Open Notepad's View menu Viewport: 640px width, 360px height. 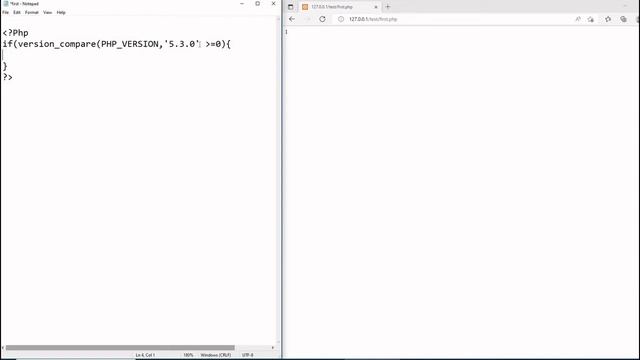[x=47, y=13]
